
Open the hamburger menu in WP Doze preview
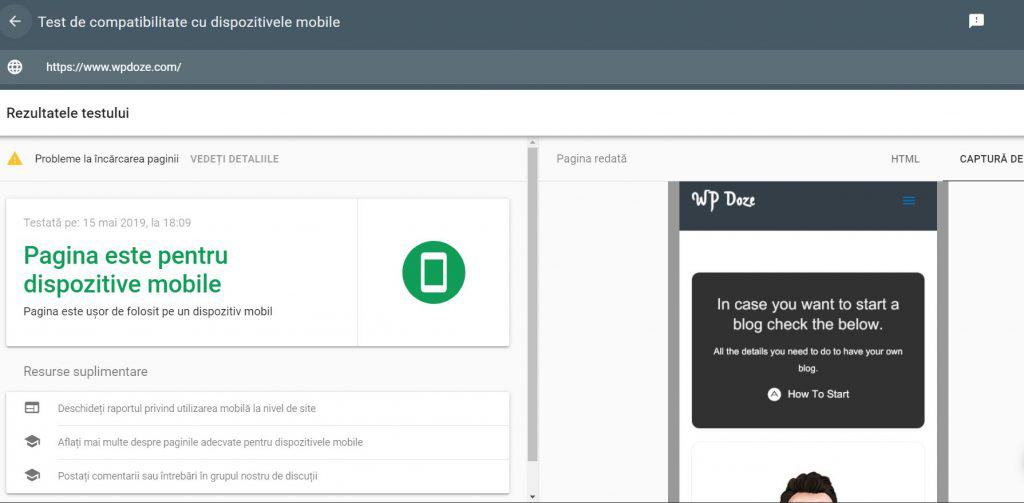(908, 201)
